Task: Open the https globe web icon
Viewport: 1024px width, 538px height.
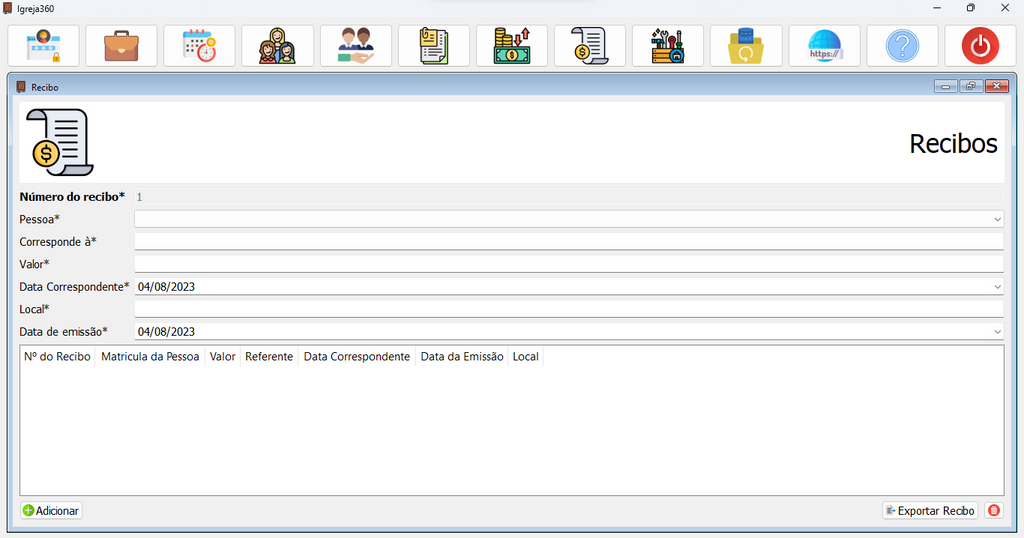Action: (x=824, y=46)
